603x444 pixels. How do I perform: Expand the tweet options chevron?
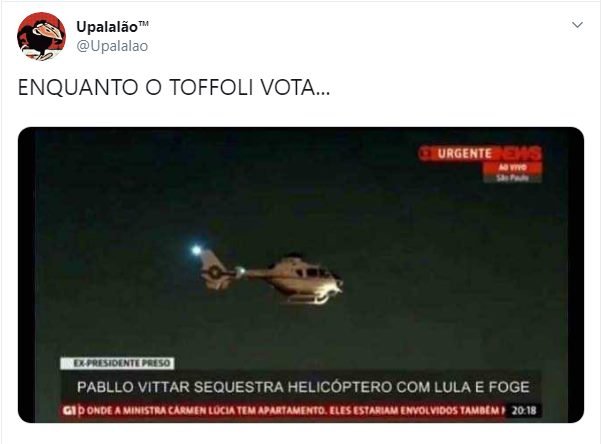click(x=577, y=25)
